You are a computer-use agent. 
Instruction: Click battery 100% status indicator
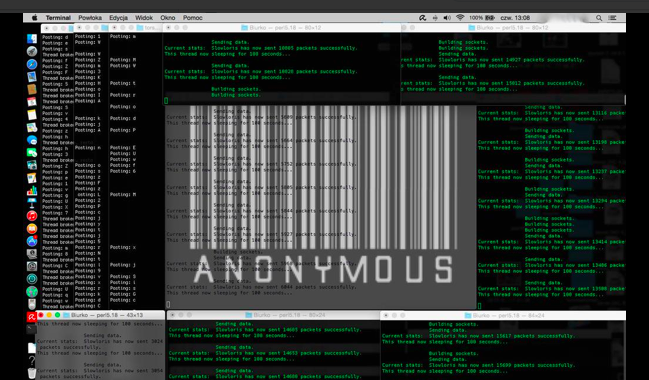tap(482, 18)
